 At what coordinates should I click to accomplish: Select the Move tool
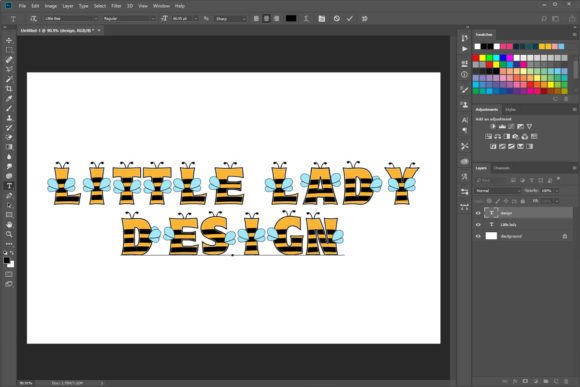coord(9,40)
